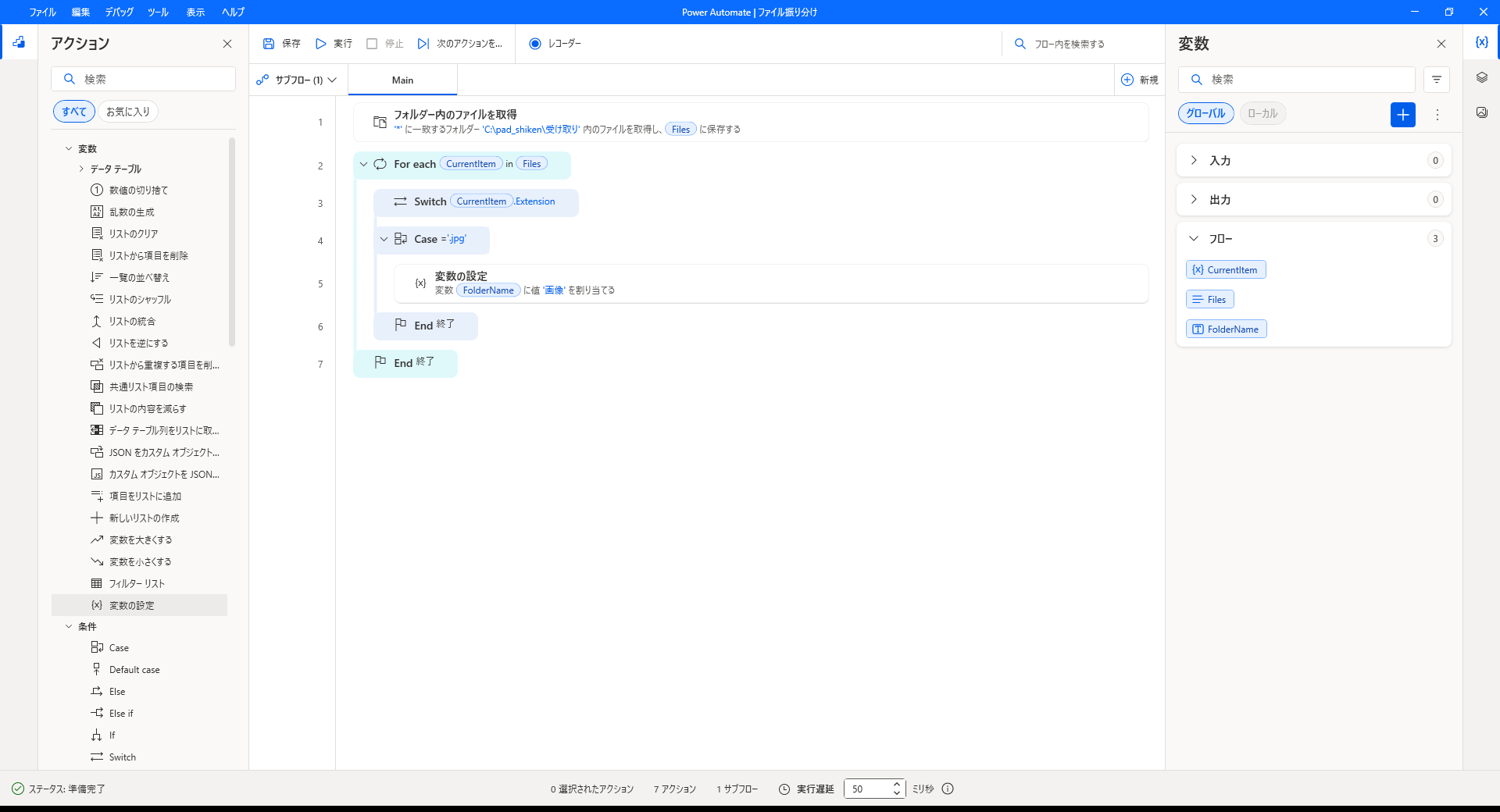
Task: Switch variables to グローバル scope
Action: pyautogui.click(x=1205, y=113)
